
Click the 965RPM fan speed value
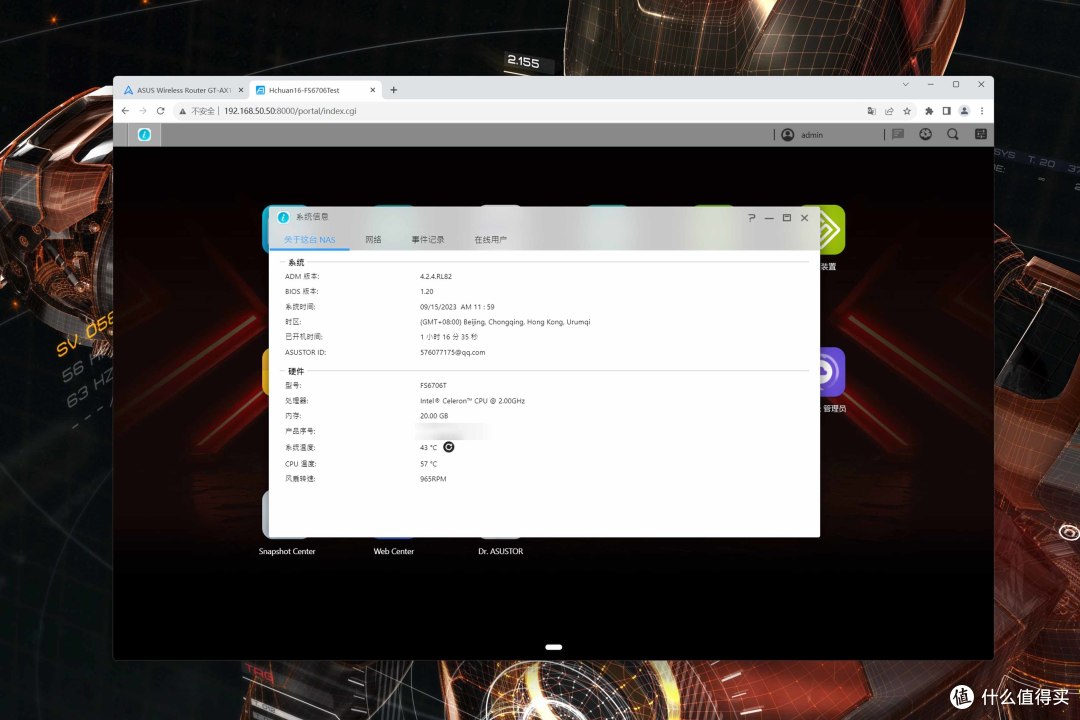coord(433,479)
